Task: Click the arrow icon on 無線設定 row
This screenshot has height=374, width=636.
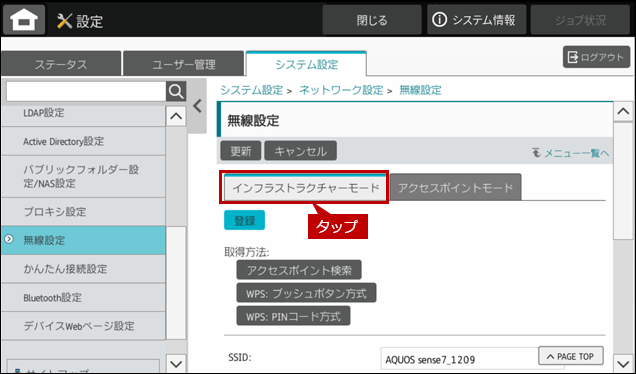Action: click(9, 239)
